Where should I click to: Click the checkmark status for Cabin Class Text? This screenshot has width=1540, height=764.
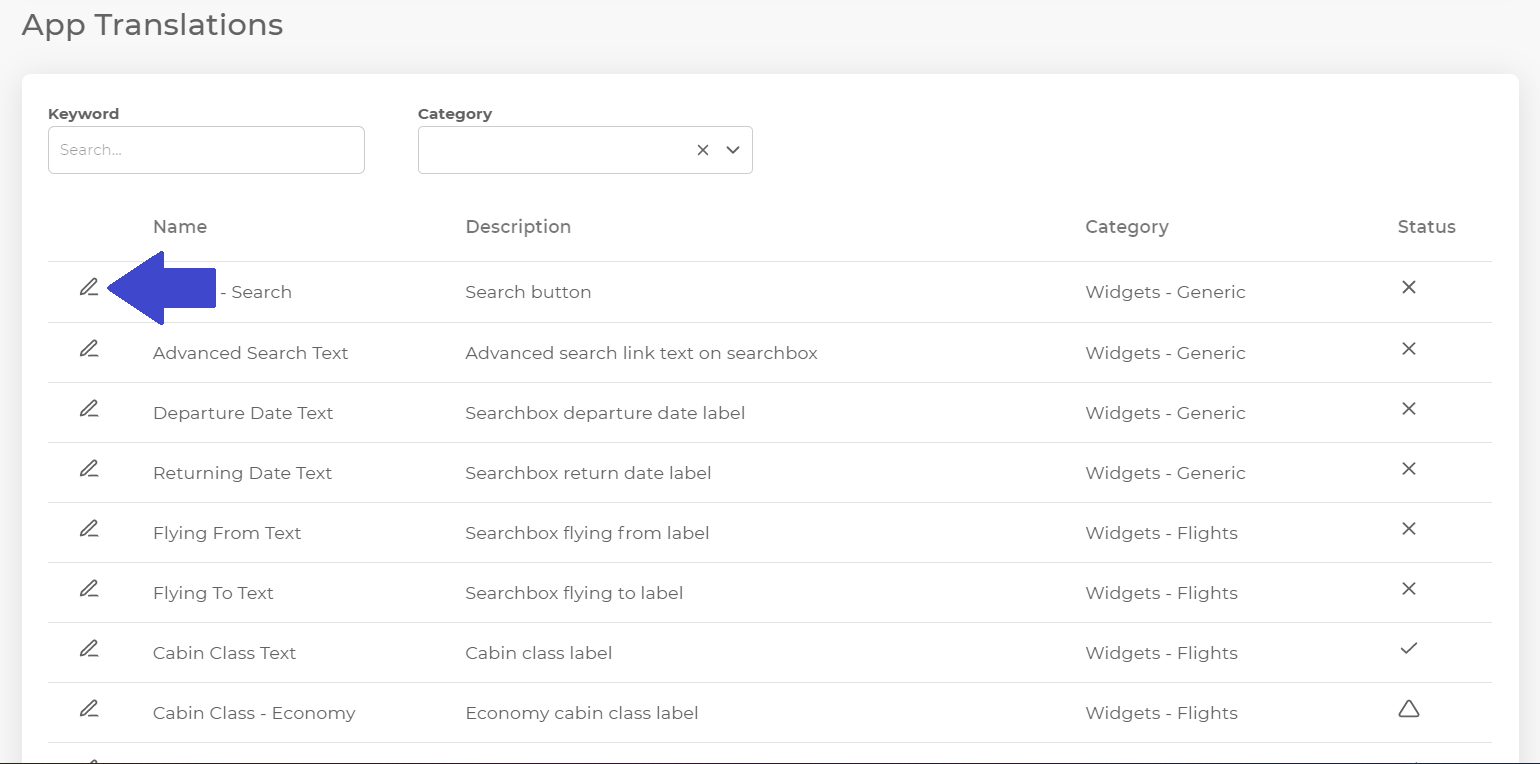pos(1409,649)
